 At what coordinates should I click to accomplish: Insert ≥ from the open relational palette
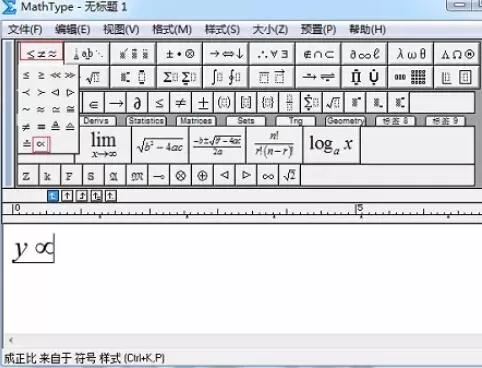click(41, 75)
